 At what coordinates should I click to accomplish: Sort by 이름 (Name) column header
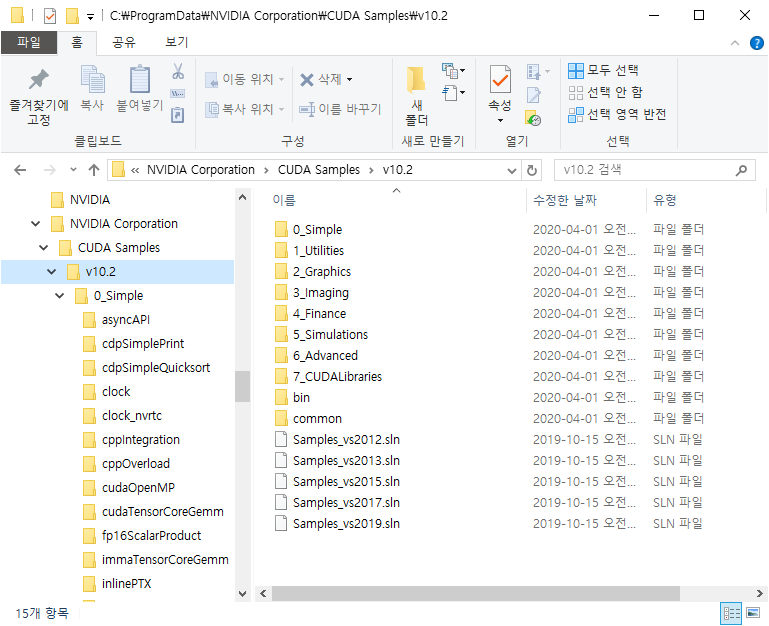[x=284, y=200]
